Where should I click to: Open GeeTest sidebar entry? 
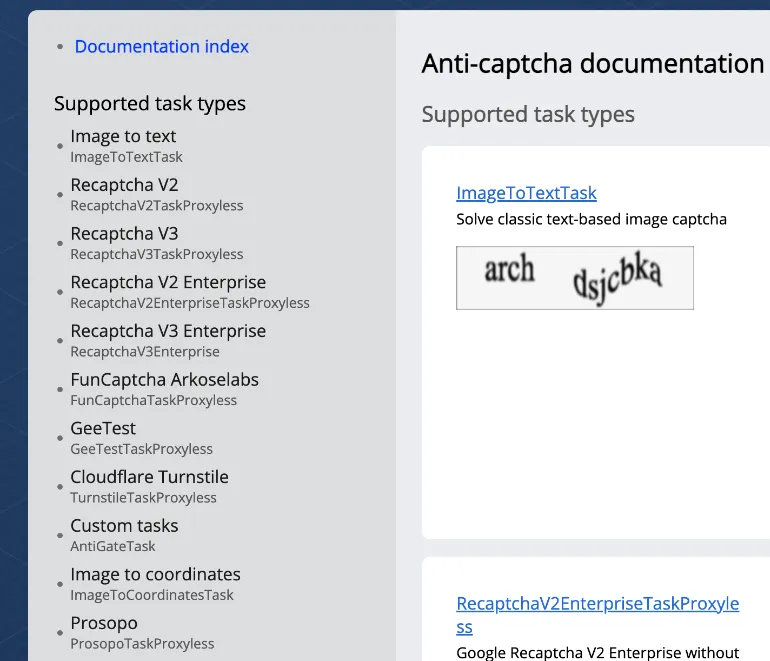(103, 428)
